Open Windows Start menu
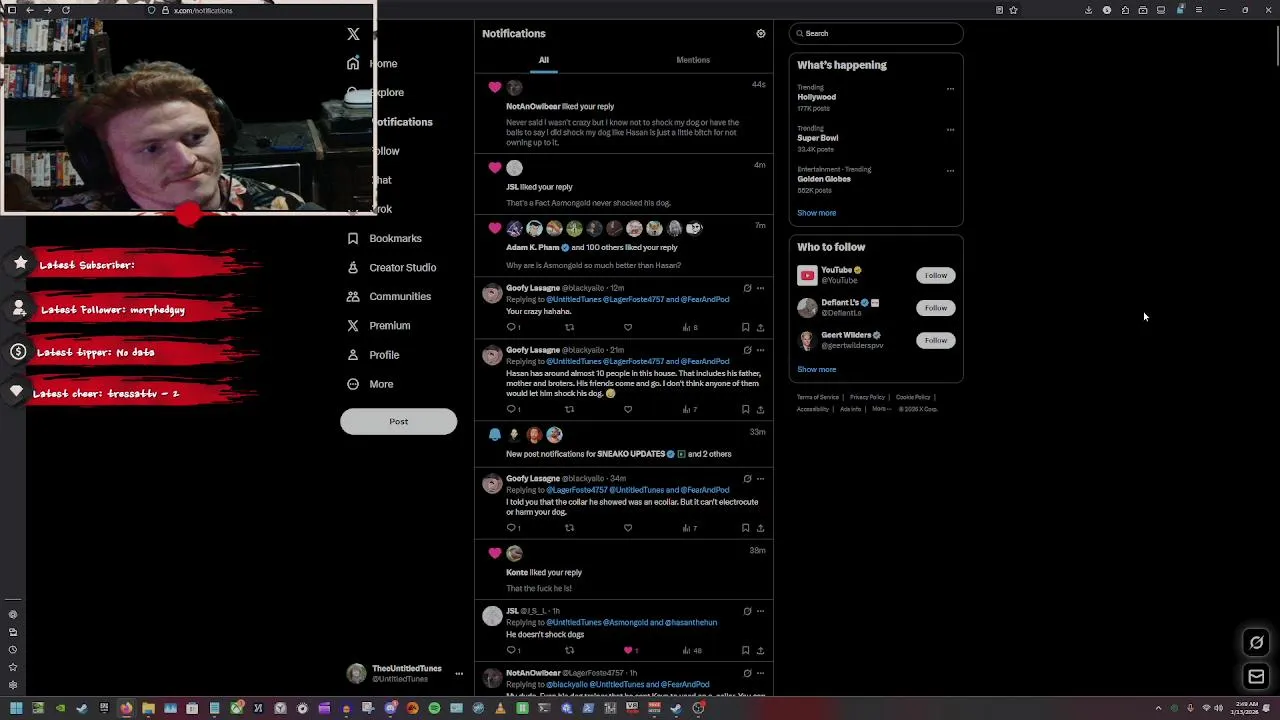Image resolution: width=1280 pixels, height=720 pixels. pyautogui.click(x=16, y=708)
